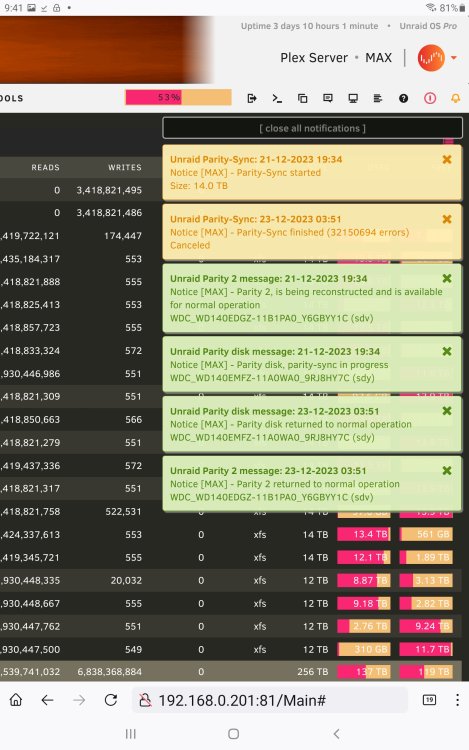Click reads value 424,337,613
This screenshot has height=750, width=469.
click(30, 534)
